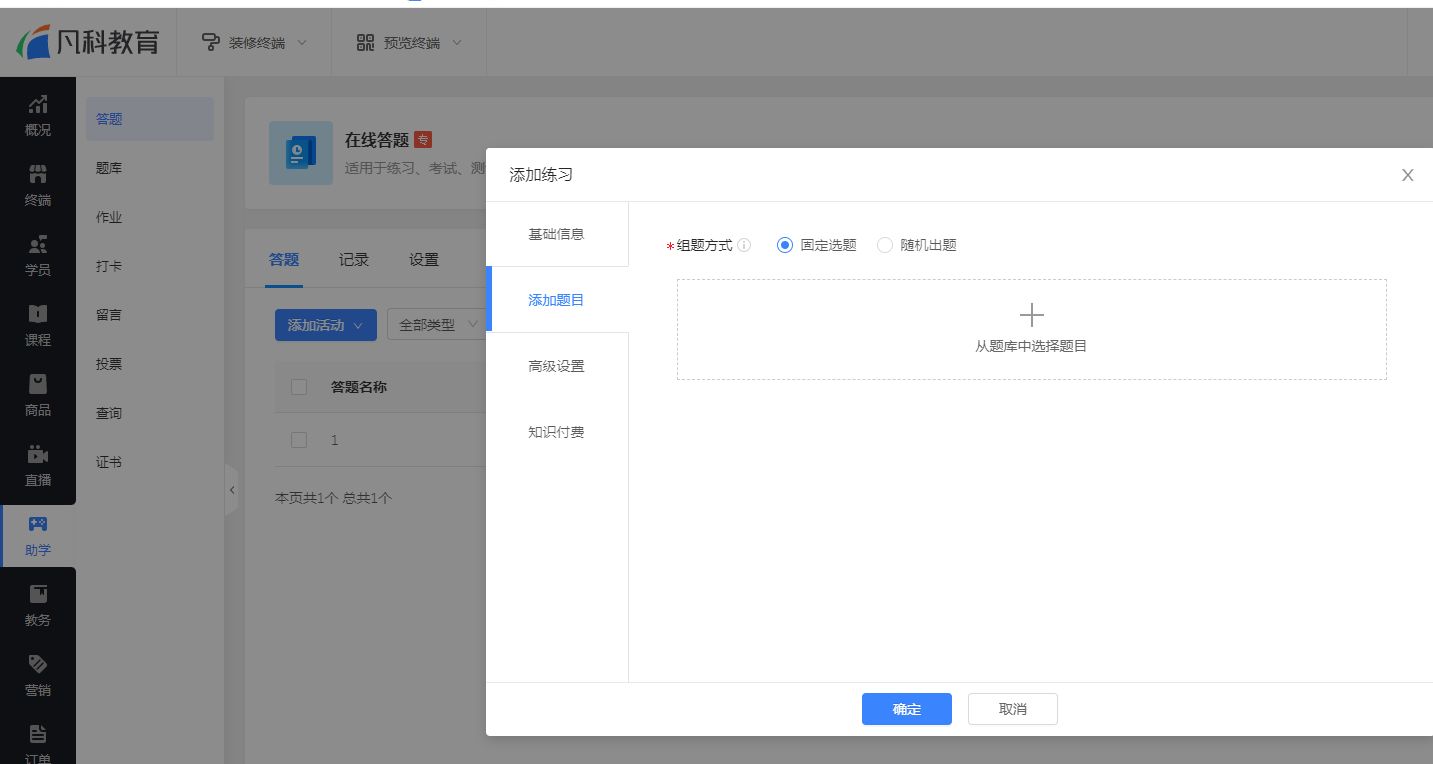Click the red 专 badge beside 在线答题
Viewport: 1433px width, 764px height.
(423, 140)
